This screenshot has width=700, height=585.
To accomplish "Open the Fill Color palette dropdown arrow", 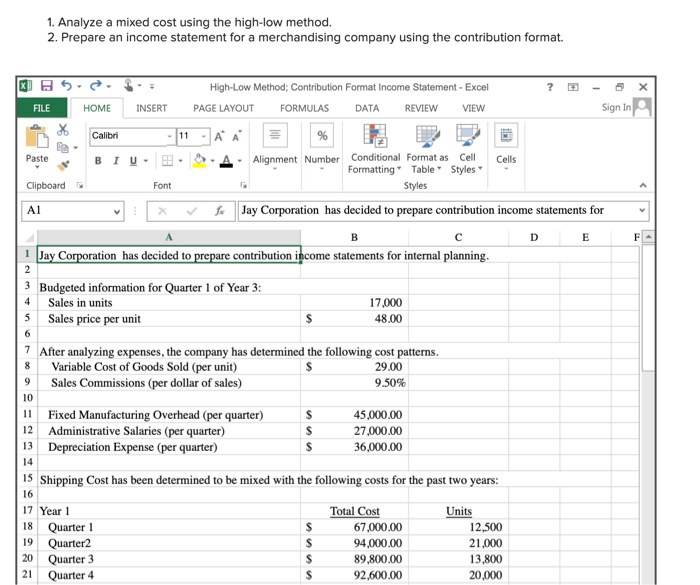I will (x=212, y=161).
